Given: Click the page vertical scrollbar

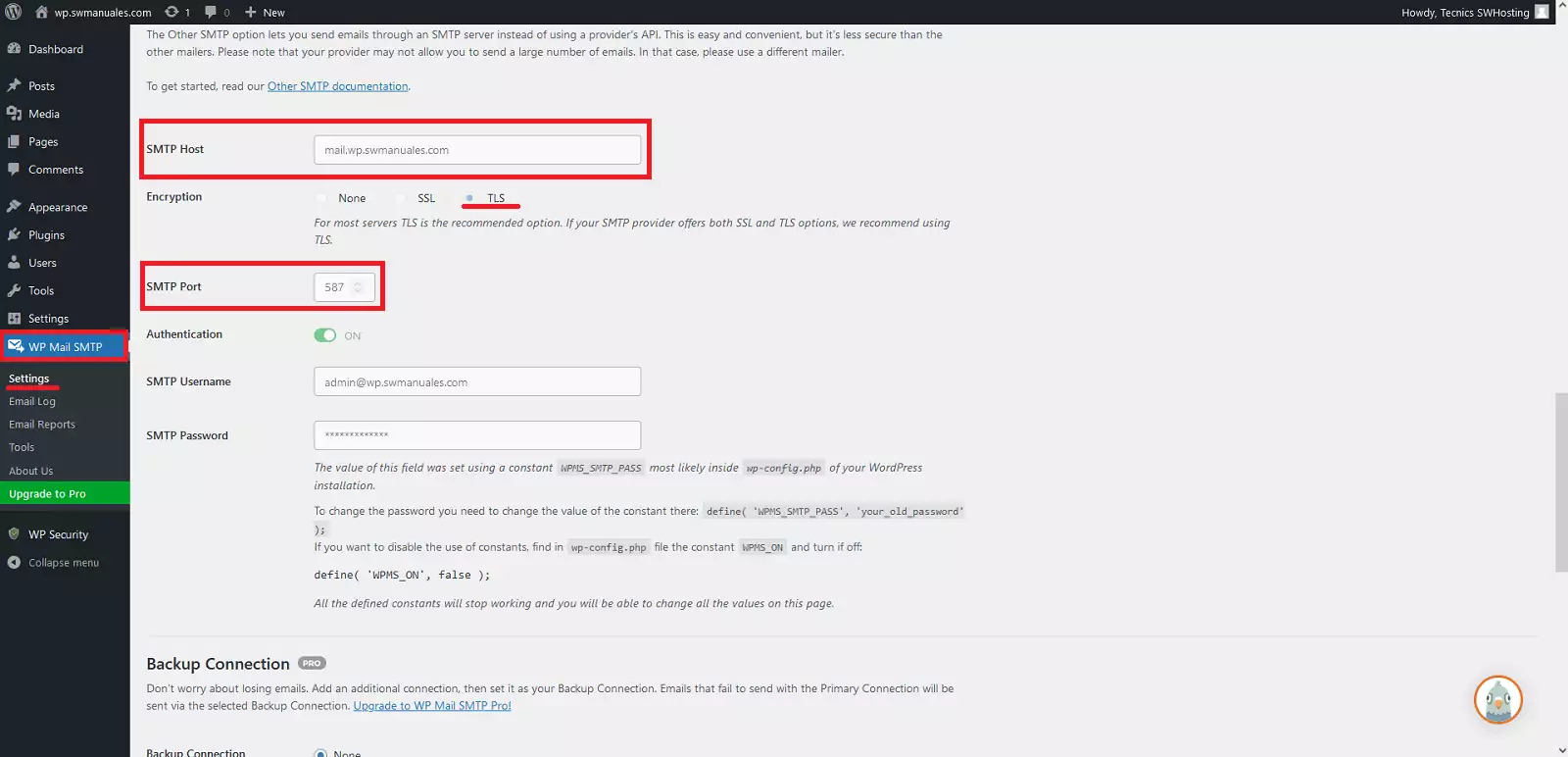Looking at the screenshot, I should point(1561,480).
